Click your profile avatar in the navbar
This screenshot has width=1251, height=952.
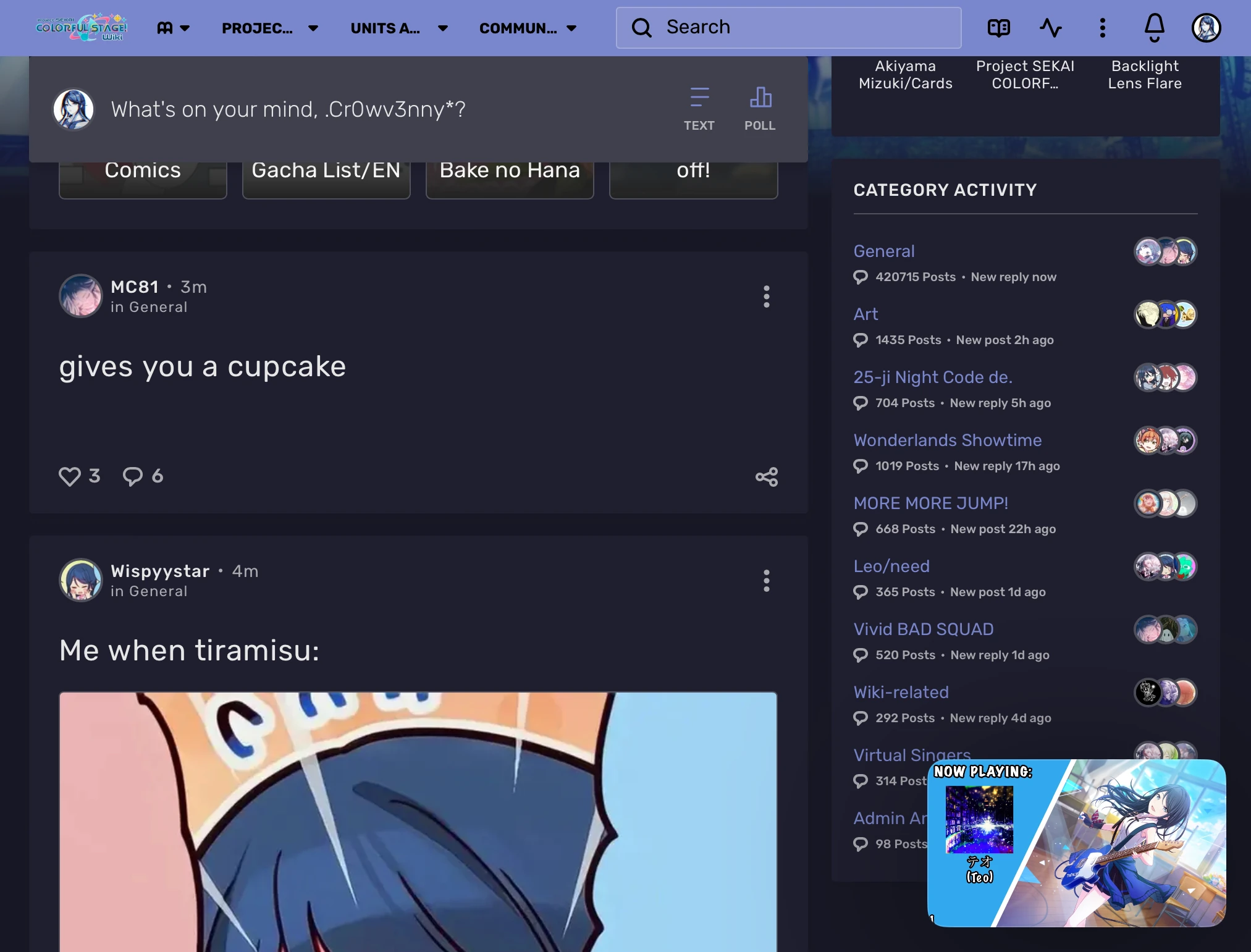1207,27
